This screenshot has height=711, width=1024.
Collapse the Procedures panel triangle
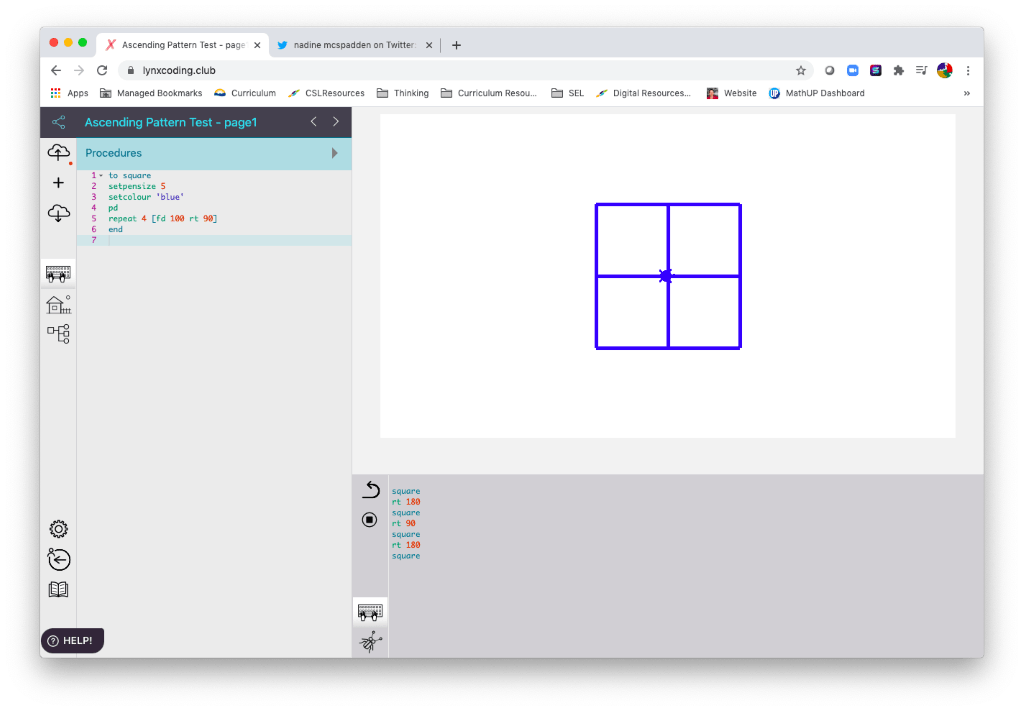tap(335, 153)
